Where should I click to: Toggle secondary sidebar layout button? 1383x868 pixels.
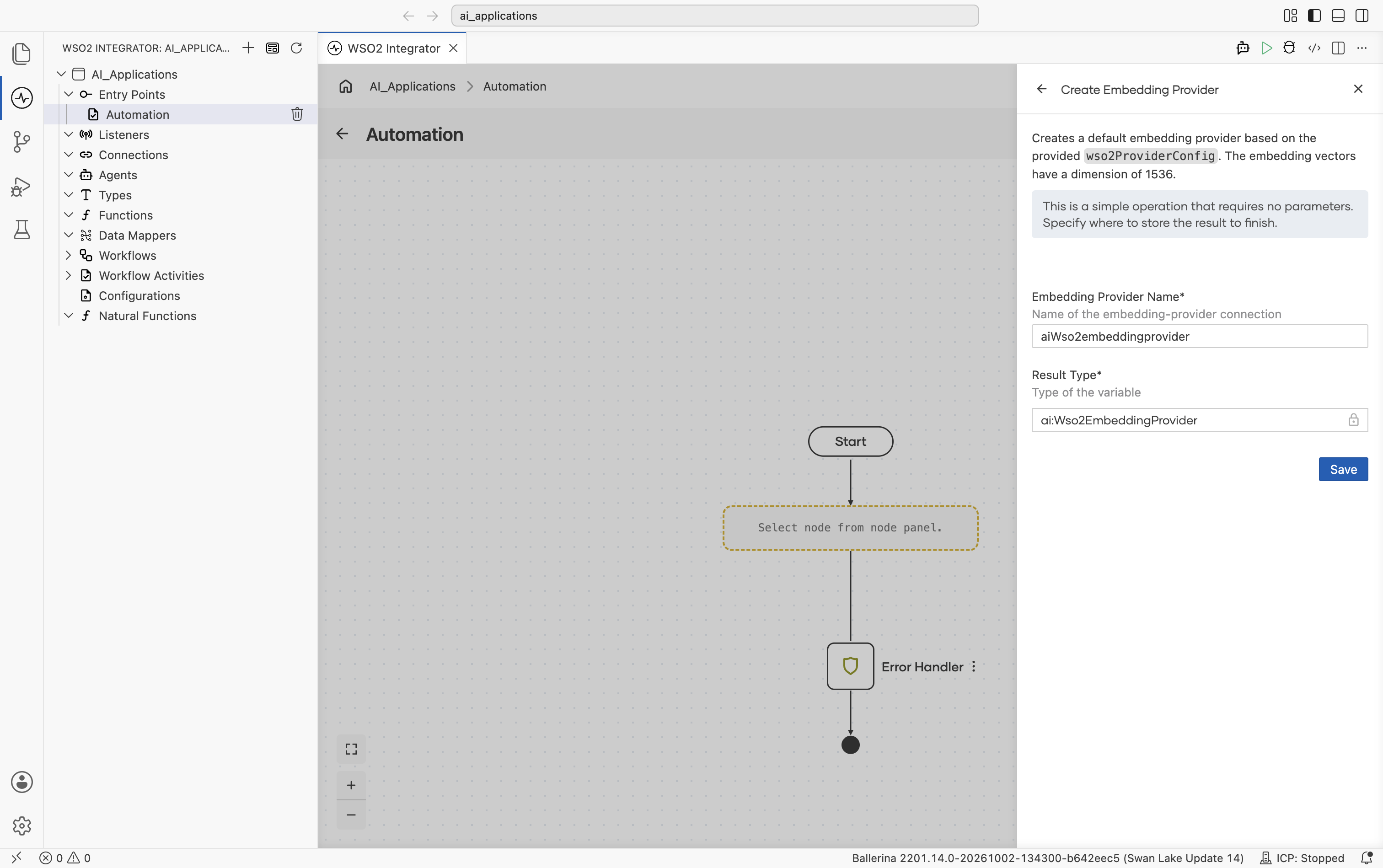[x=1362, y=16]
